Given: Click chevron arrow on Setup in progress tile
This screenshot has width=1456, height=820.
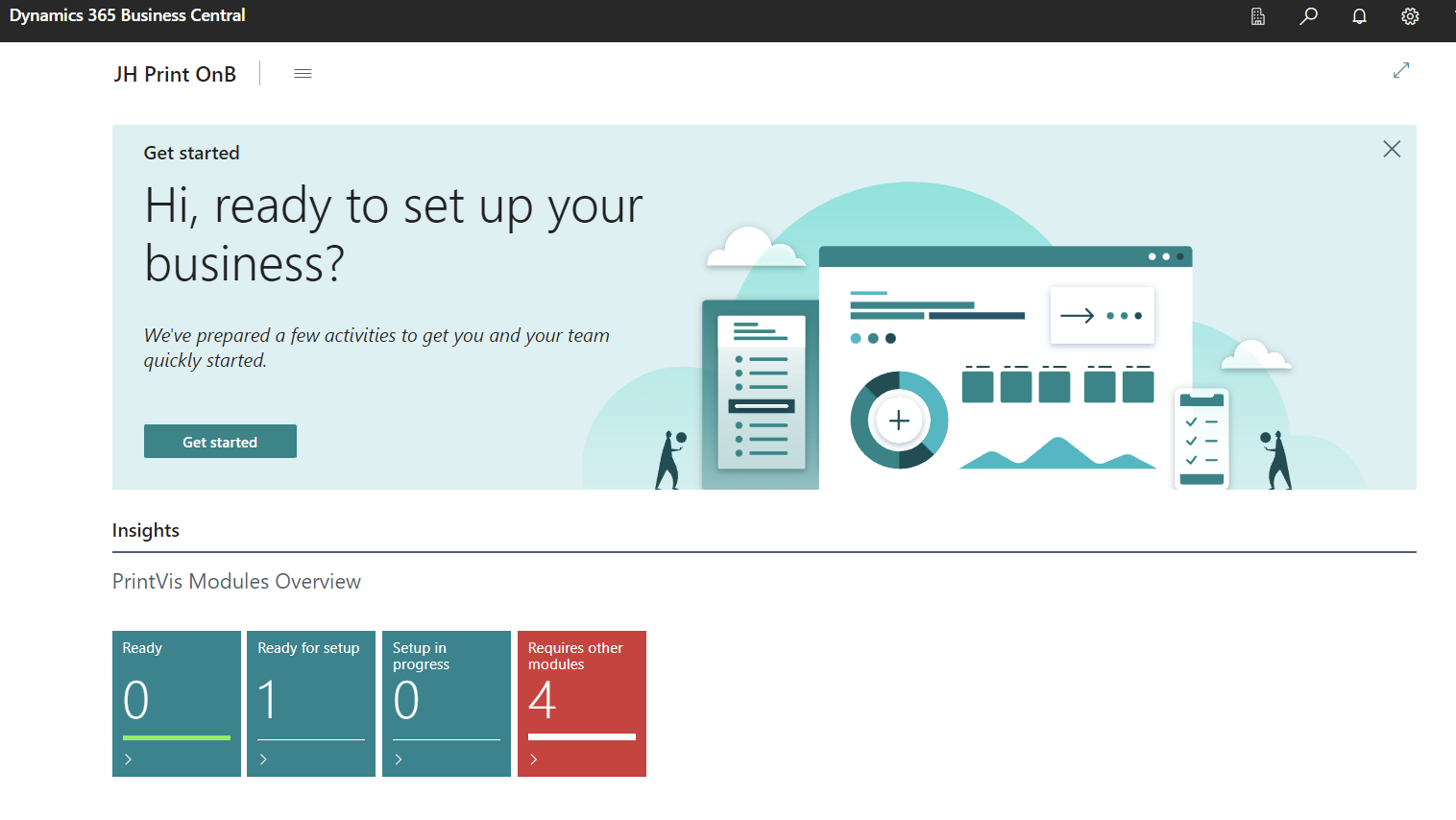Looking at the screenshot, I should point(399,760).
